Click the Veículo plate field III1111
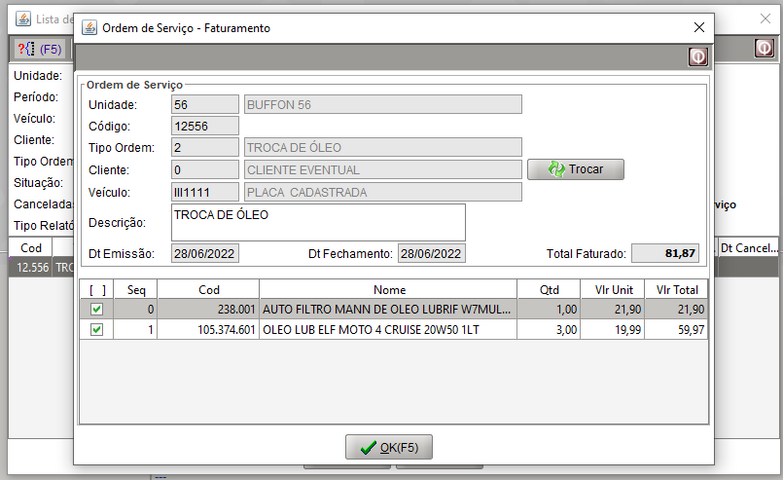This screenshot has height=480, width=783. click(x=205, y=192)
